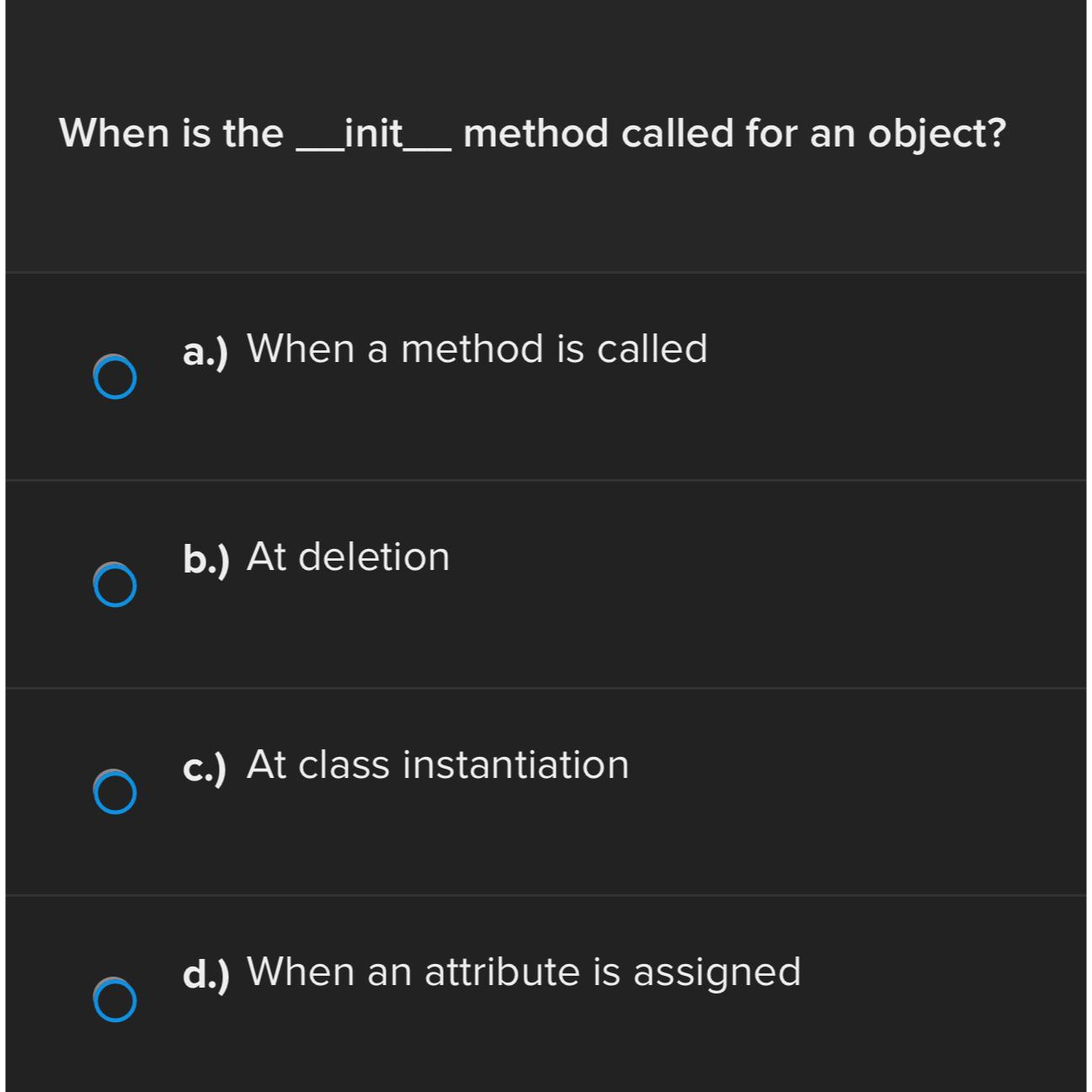Click the 'd.)' label
The height and width of the screenshot is (1092, 1092).
205,970
